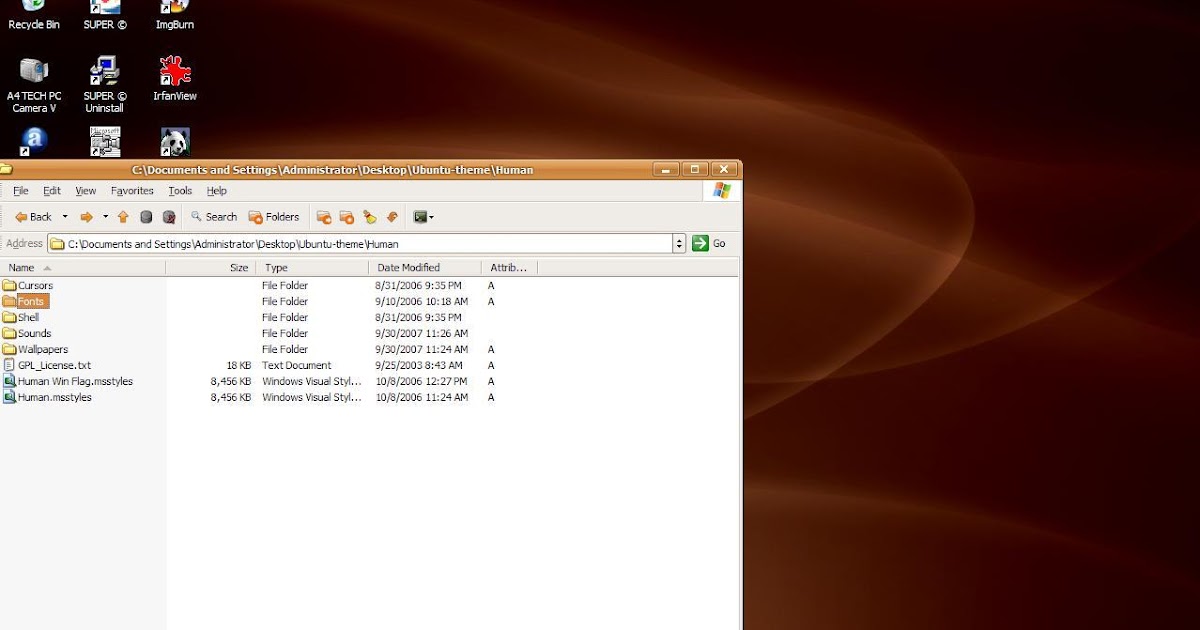Open the View menu

[85, 190]
